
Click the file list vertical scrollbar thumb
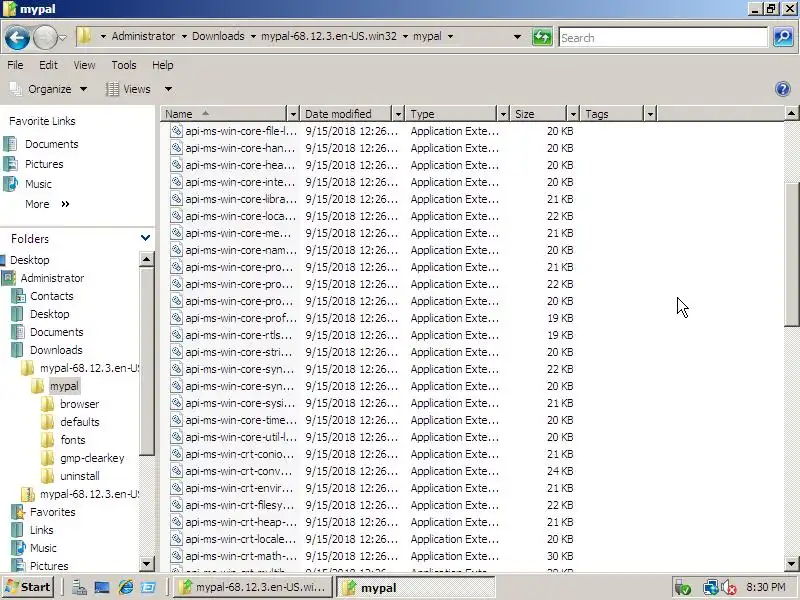click(x=792, y=254)
